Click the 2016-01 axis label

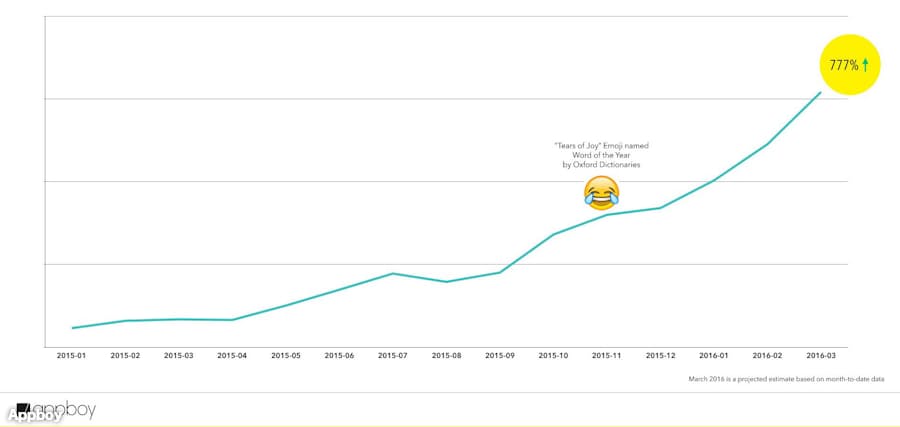click(714, 355)
